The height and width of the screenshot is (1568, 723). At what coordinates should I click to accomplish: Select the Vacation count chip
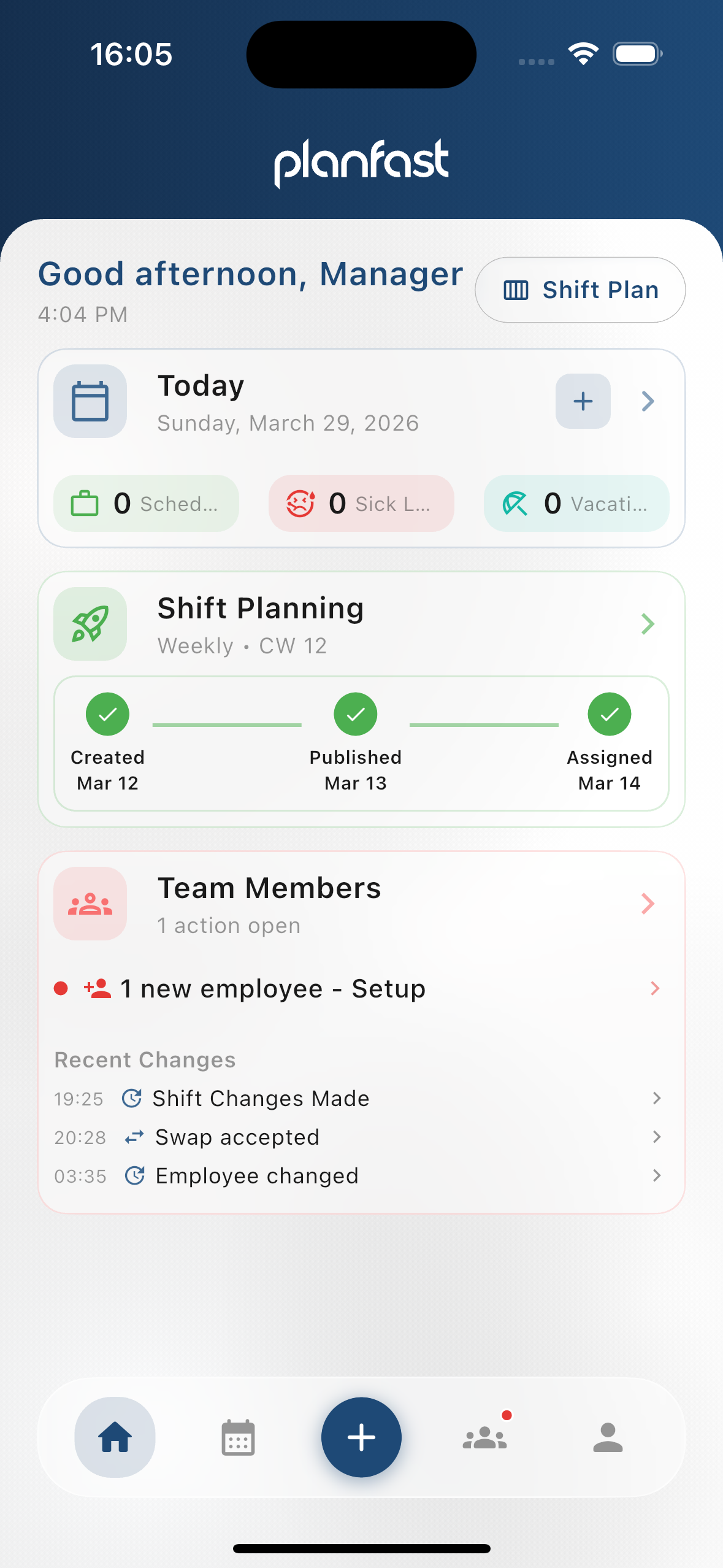(576, 503)
